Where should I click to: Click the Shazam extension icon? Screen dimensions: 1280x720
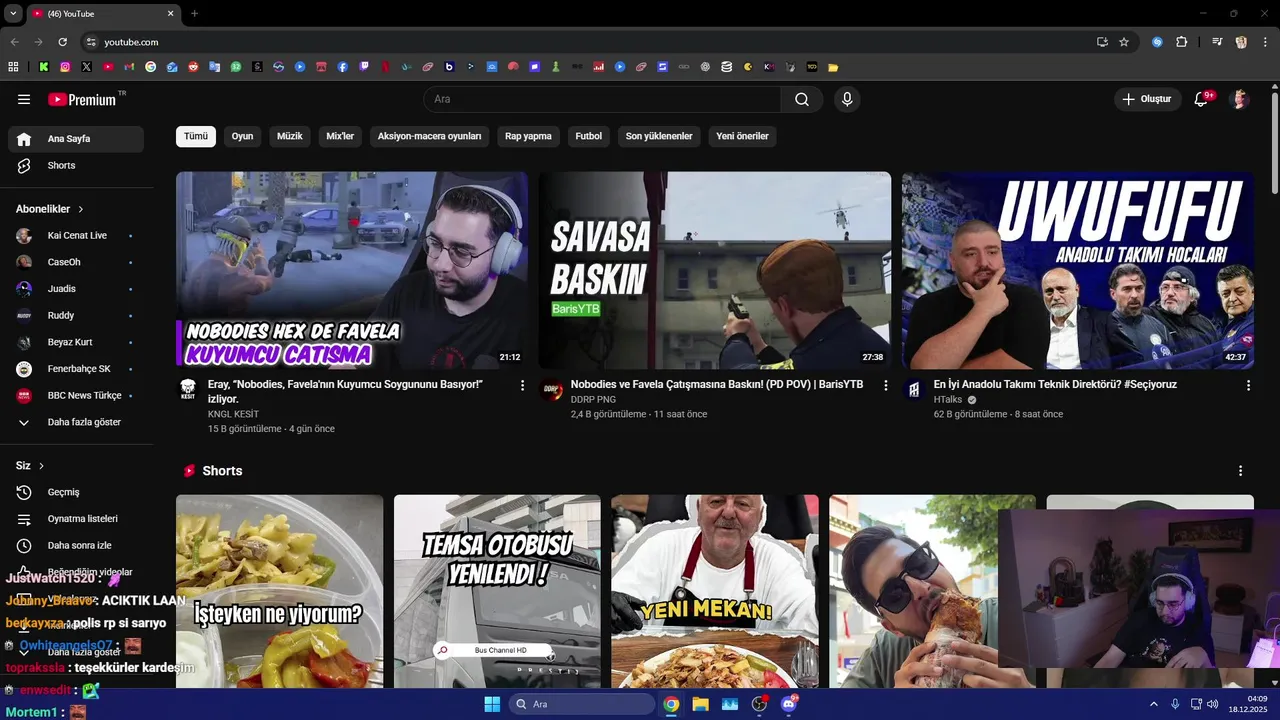[1157, 42]
